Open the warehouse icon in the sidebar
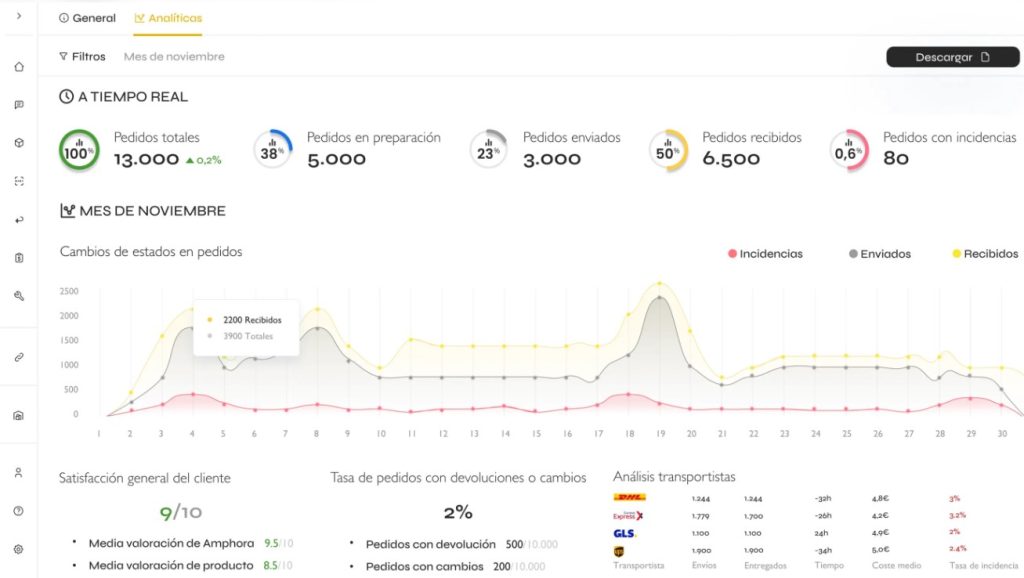Image resolution: width=1024 pixels, height=578 pixels. [19, 415]
